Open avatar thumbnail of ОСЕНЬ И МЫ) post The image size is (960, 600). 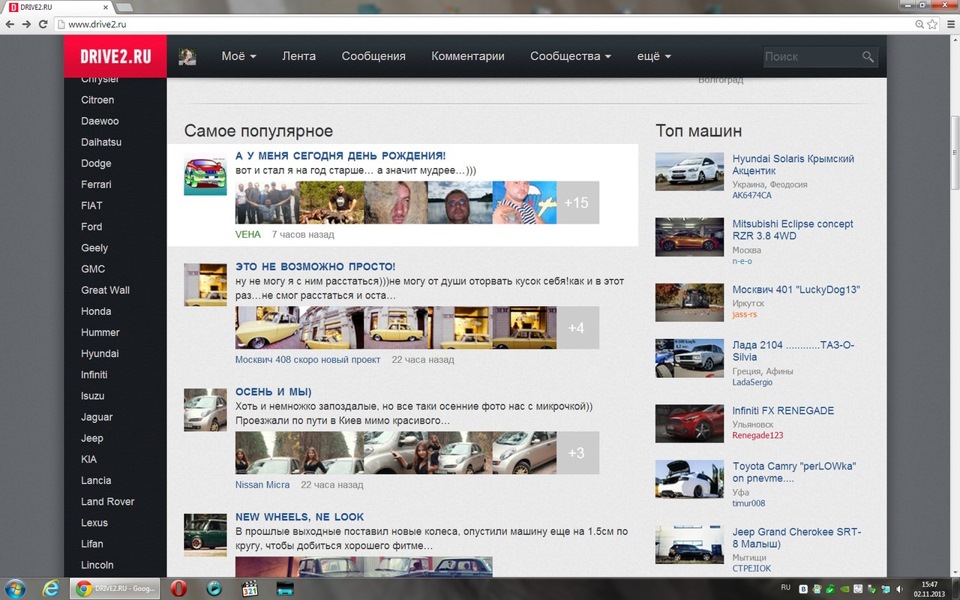pos(205,410)
